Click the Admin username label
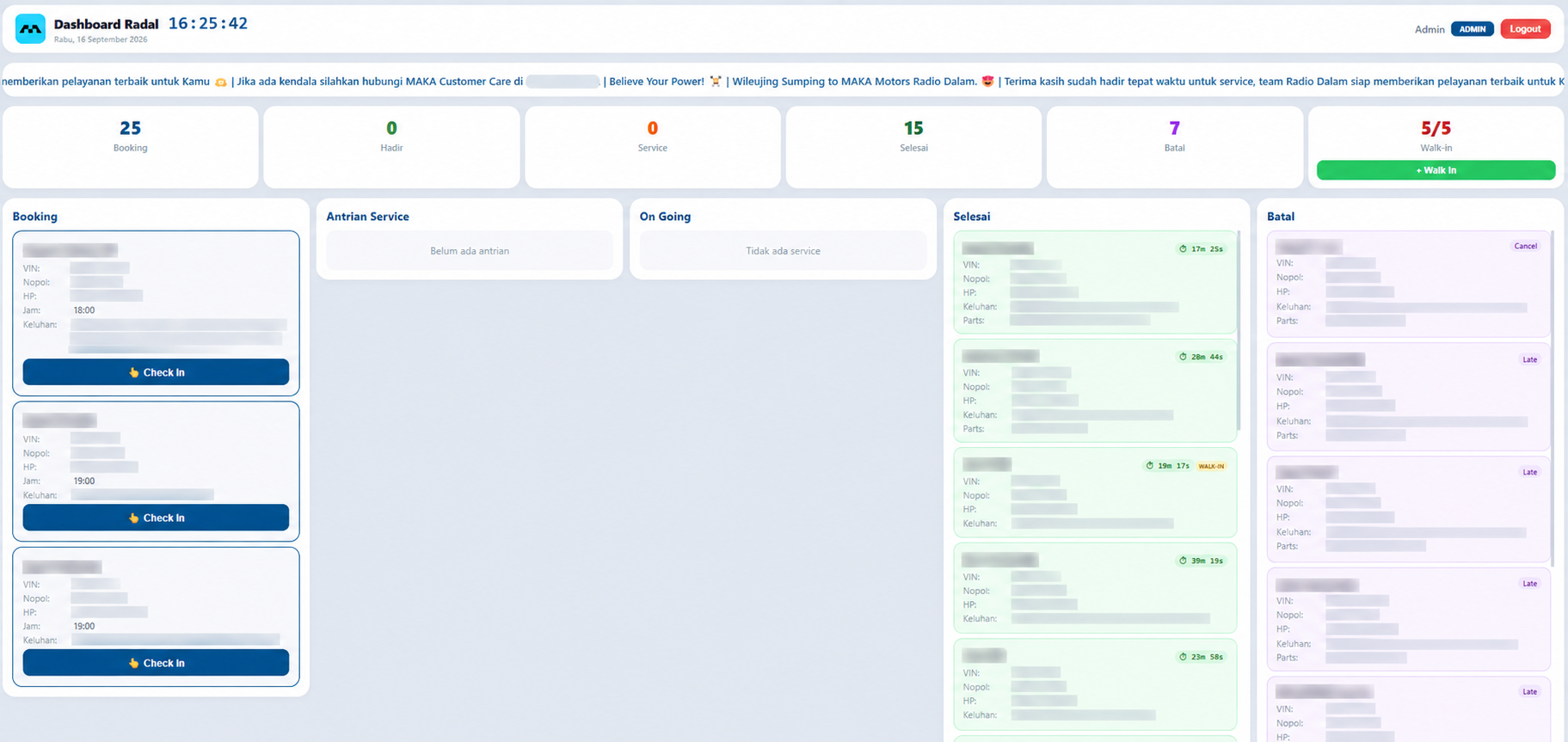This screenshot has width=1568, height=742. click(1430, 29)
